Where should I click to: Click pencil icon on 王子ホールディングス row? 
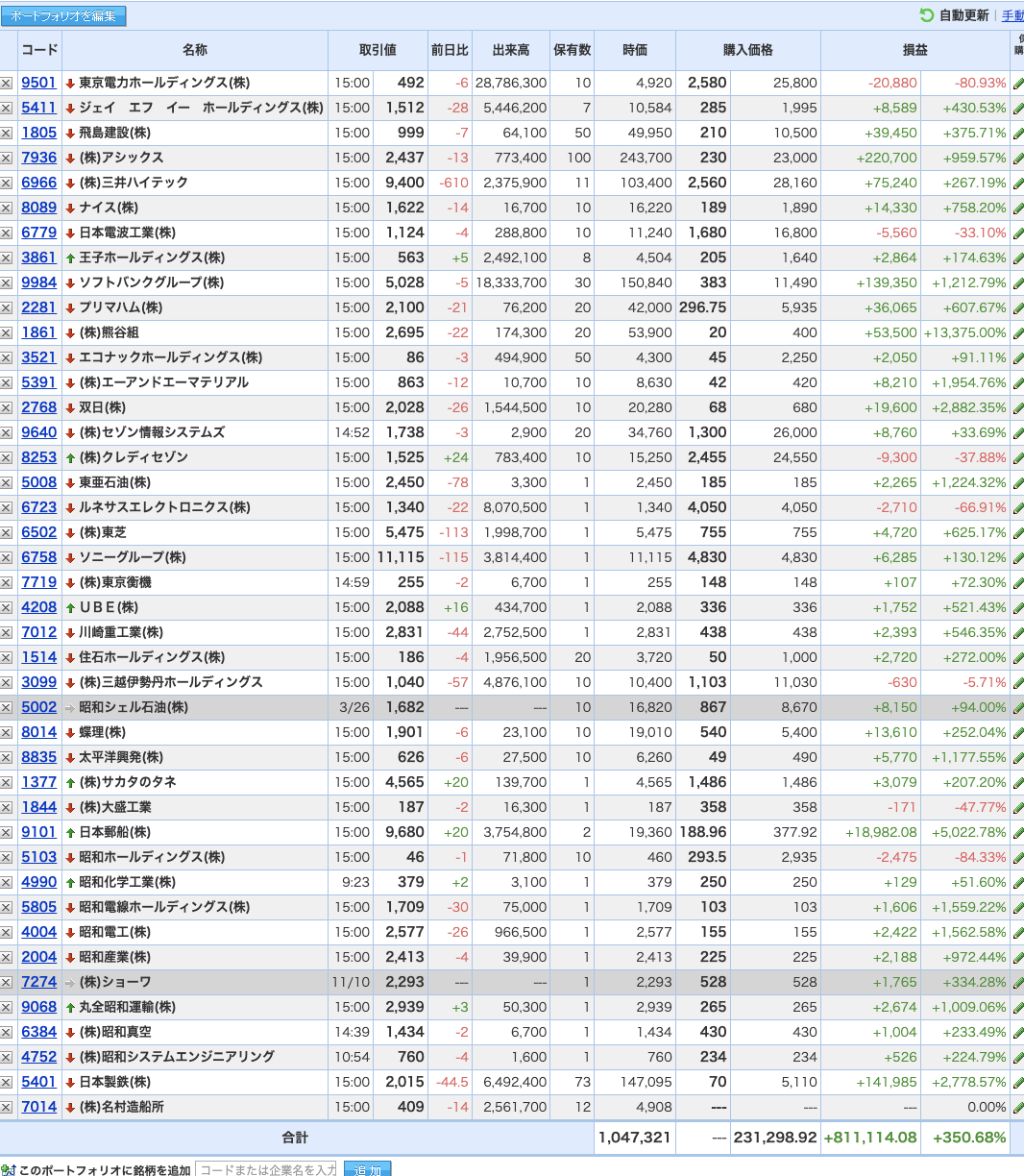coord(1018,258)
